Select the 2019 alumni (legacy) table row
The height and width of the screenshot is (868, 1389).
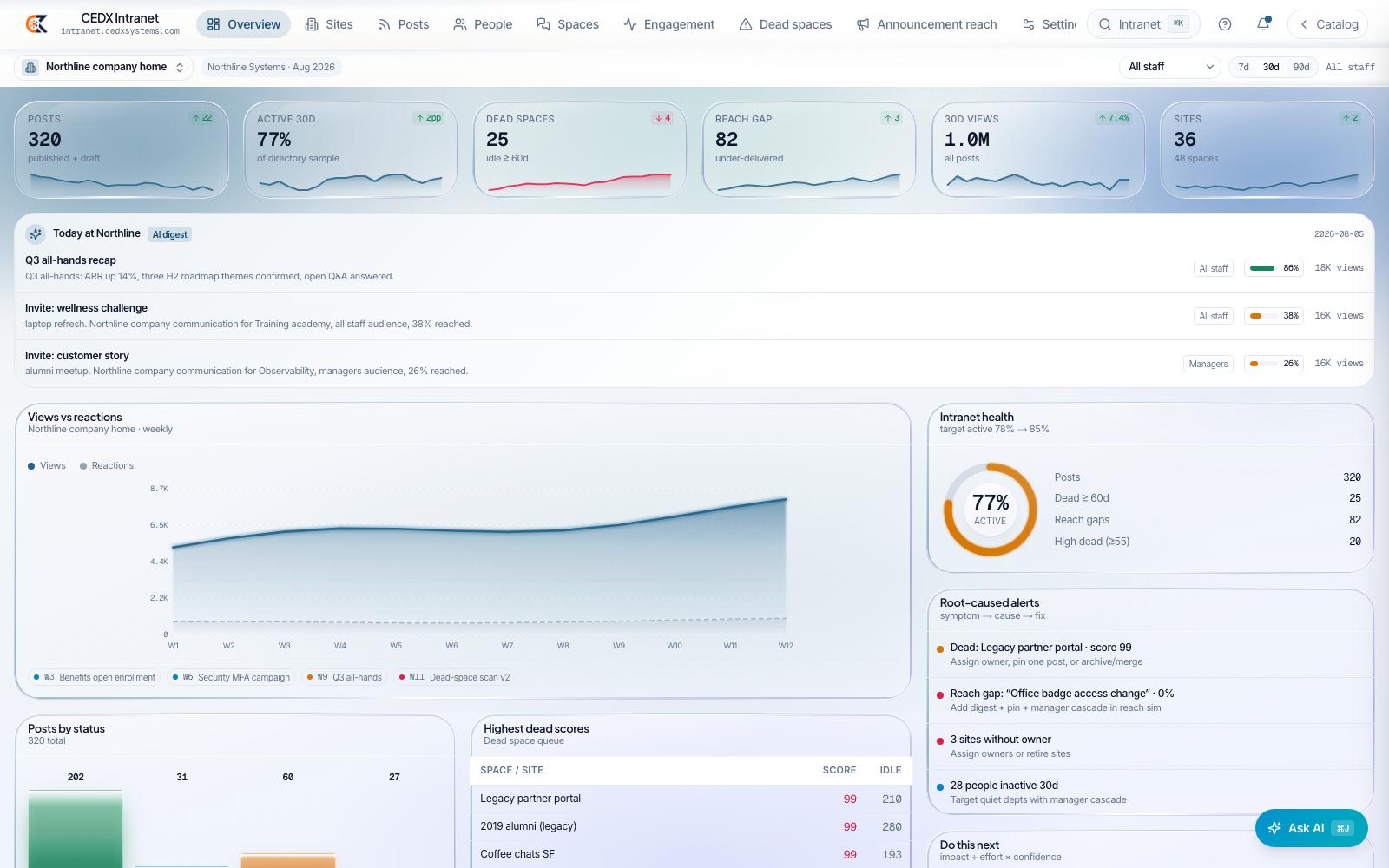690,826
